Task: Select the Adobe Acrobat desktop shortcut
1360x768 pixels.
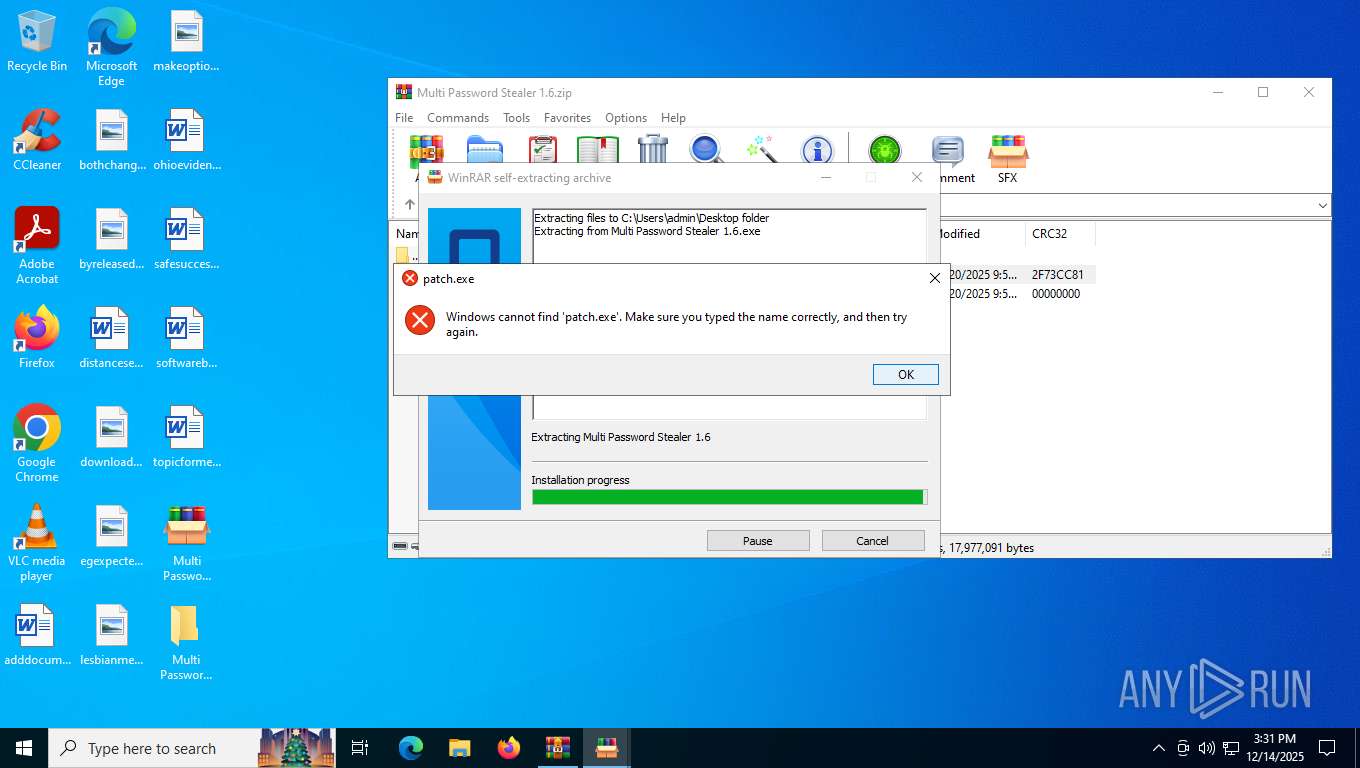Action: (x=37, y=246)
